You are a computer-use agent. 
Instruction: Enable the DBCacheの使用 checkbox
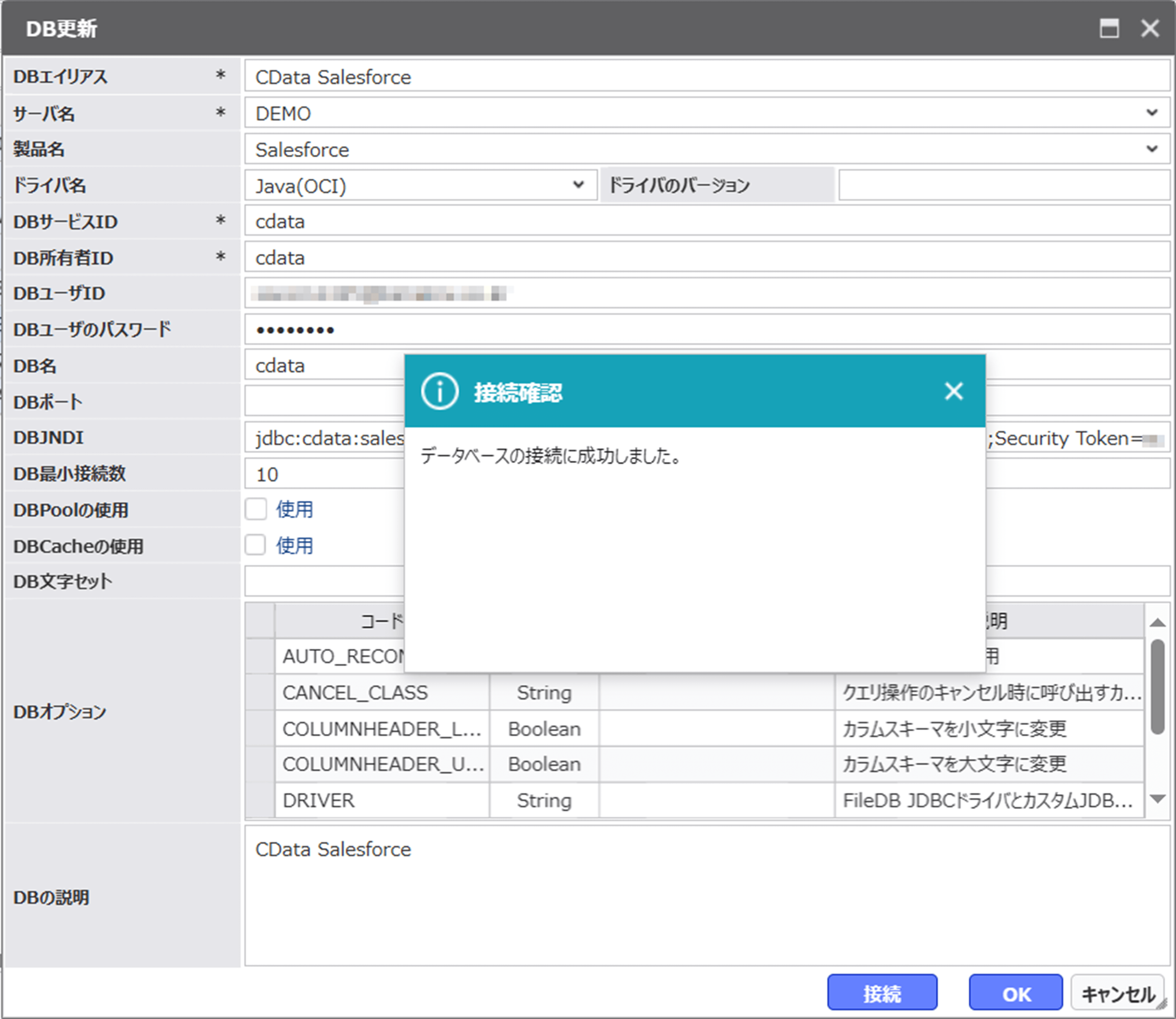point(256,545)
